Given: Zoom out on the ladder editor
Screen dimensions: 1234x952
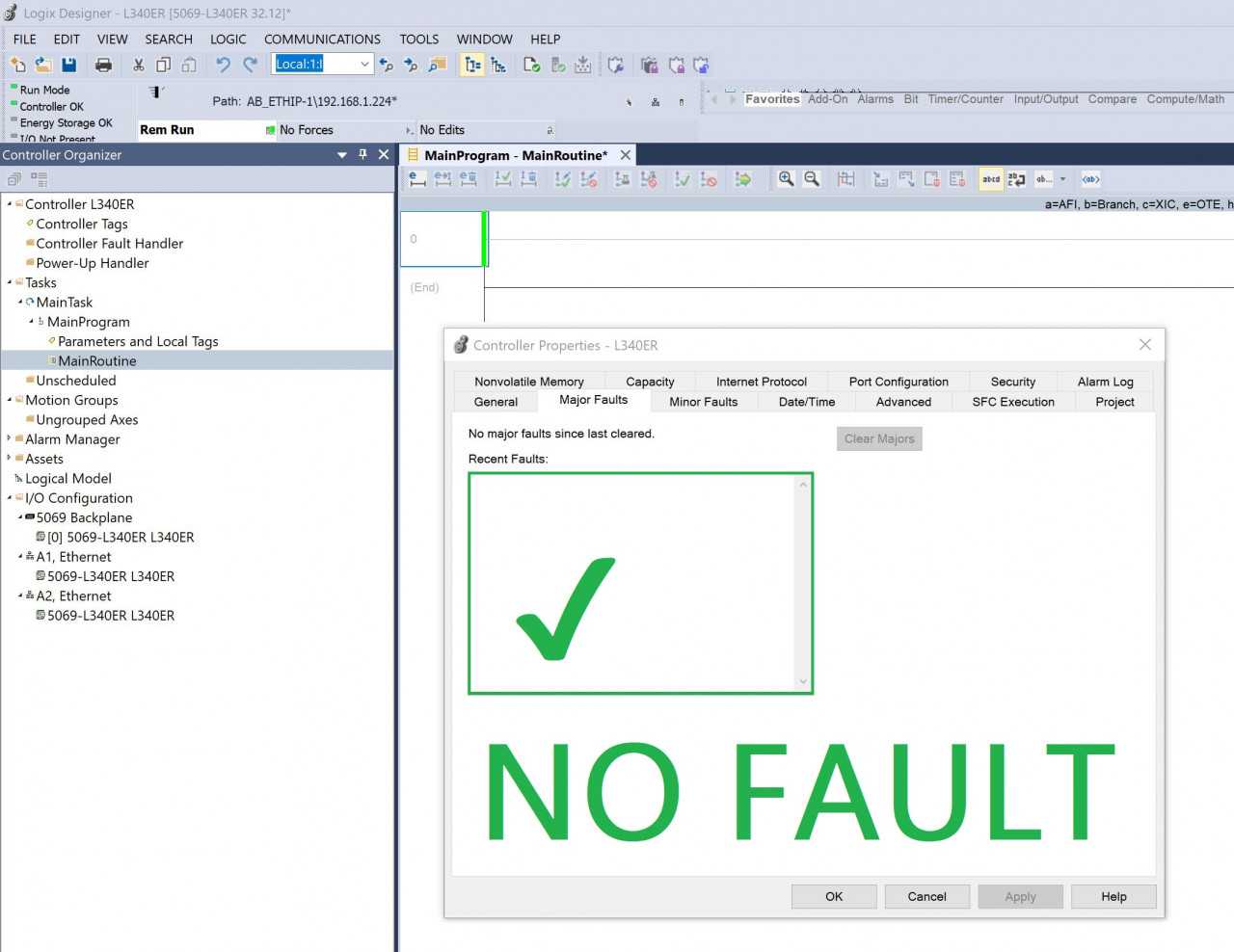Looking at the screenshot, I should click(812, 179).
